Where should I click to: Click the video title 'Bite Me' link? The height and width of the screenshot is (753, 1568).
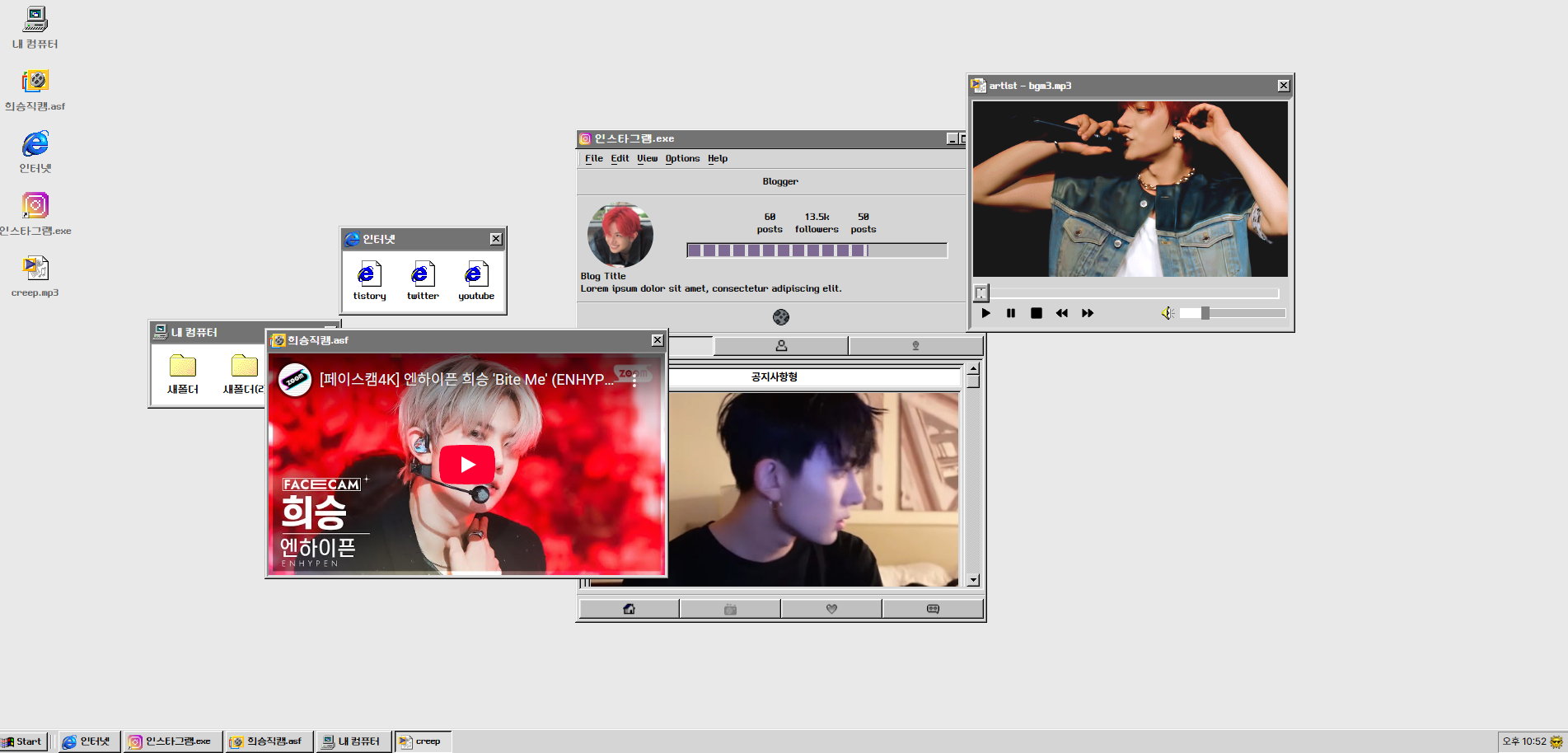click(x=466, y=379)
